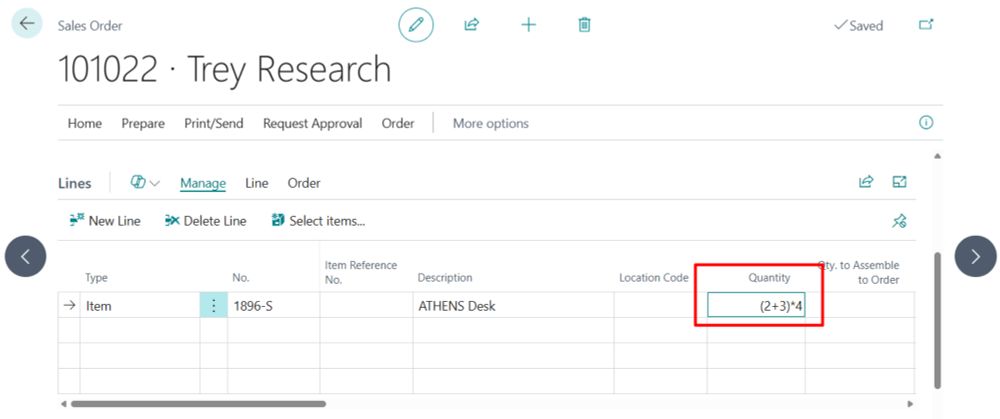Click the Lines section heading
The width and height of the screenshot is (1000, 419).
(x=75, y=184)
